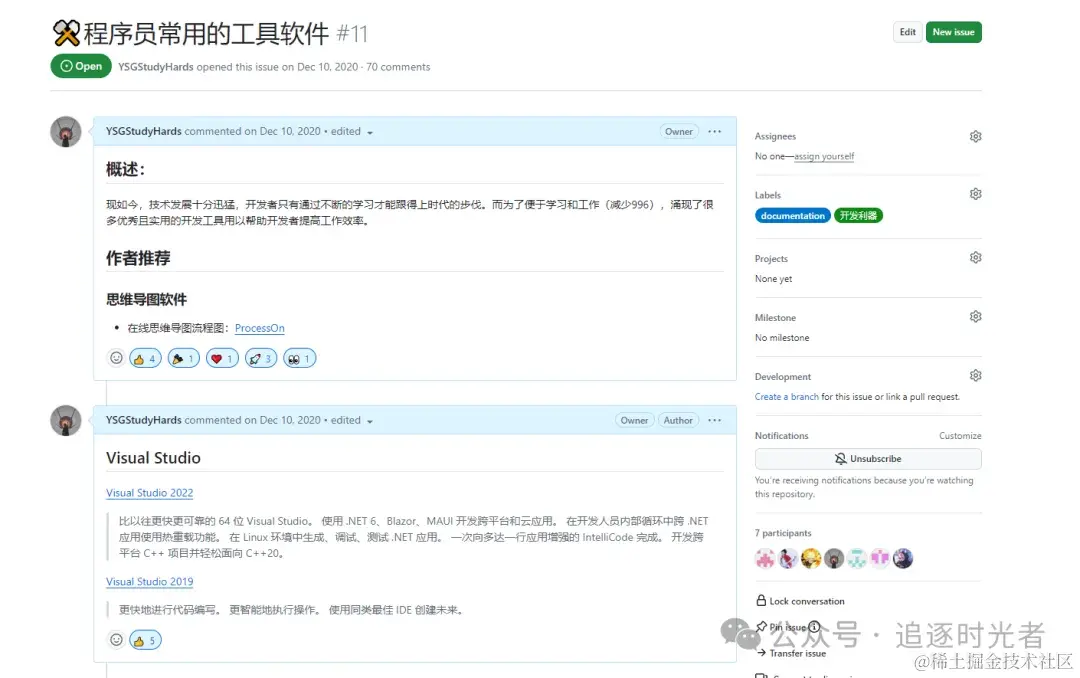This screenshot has height=678, width=1080.
Task: Click the Development gear icon
Action: point(976,375)
